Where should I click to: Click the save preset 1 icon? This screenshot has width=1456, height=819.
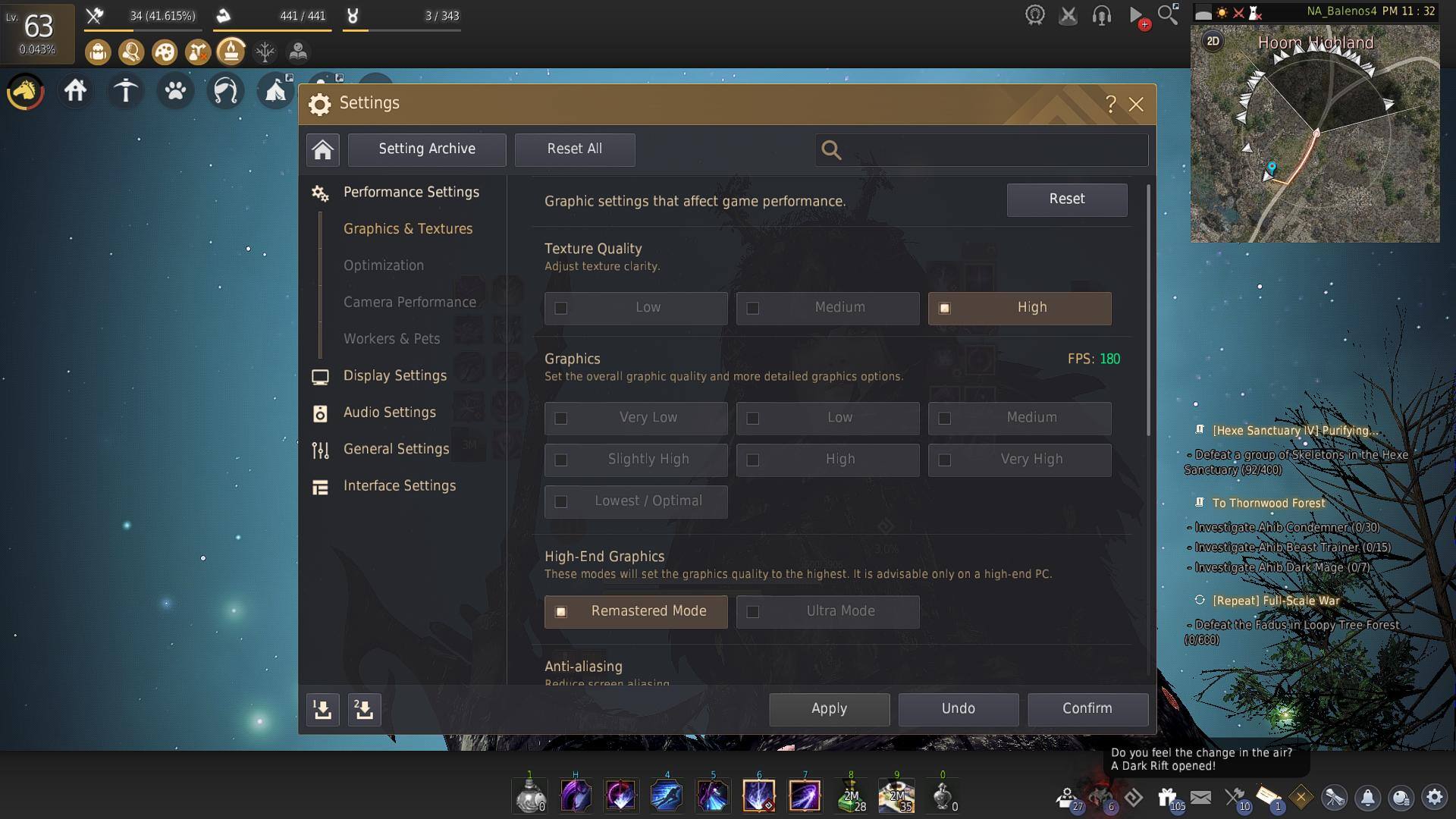pyautogui.click(x=322, y=710)
